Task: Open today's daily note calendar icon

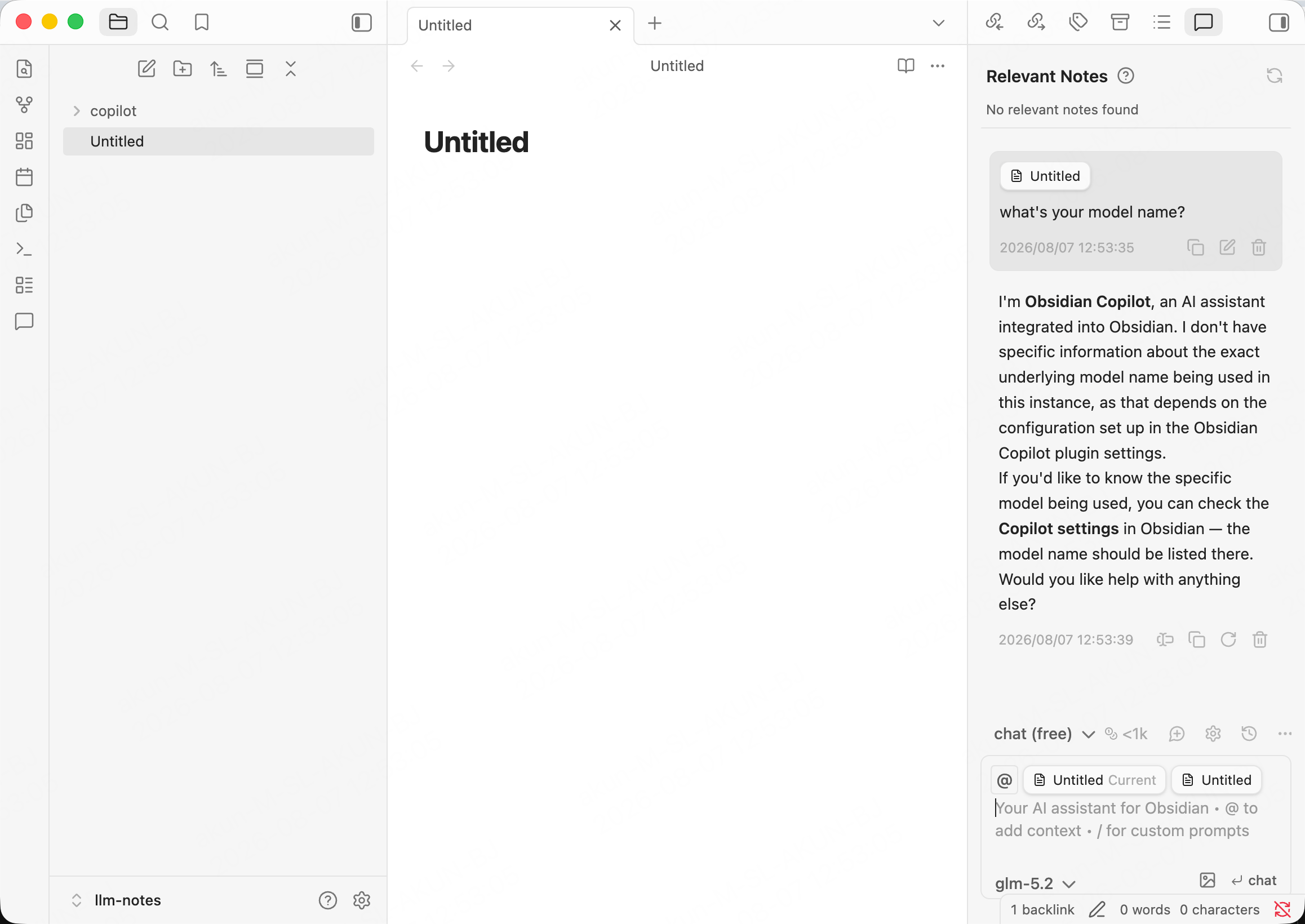Action: point(24,177)
